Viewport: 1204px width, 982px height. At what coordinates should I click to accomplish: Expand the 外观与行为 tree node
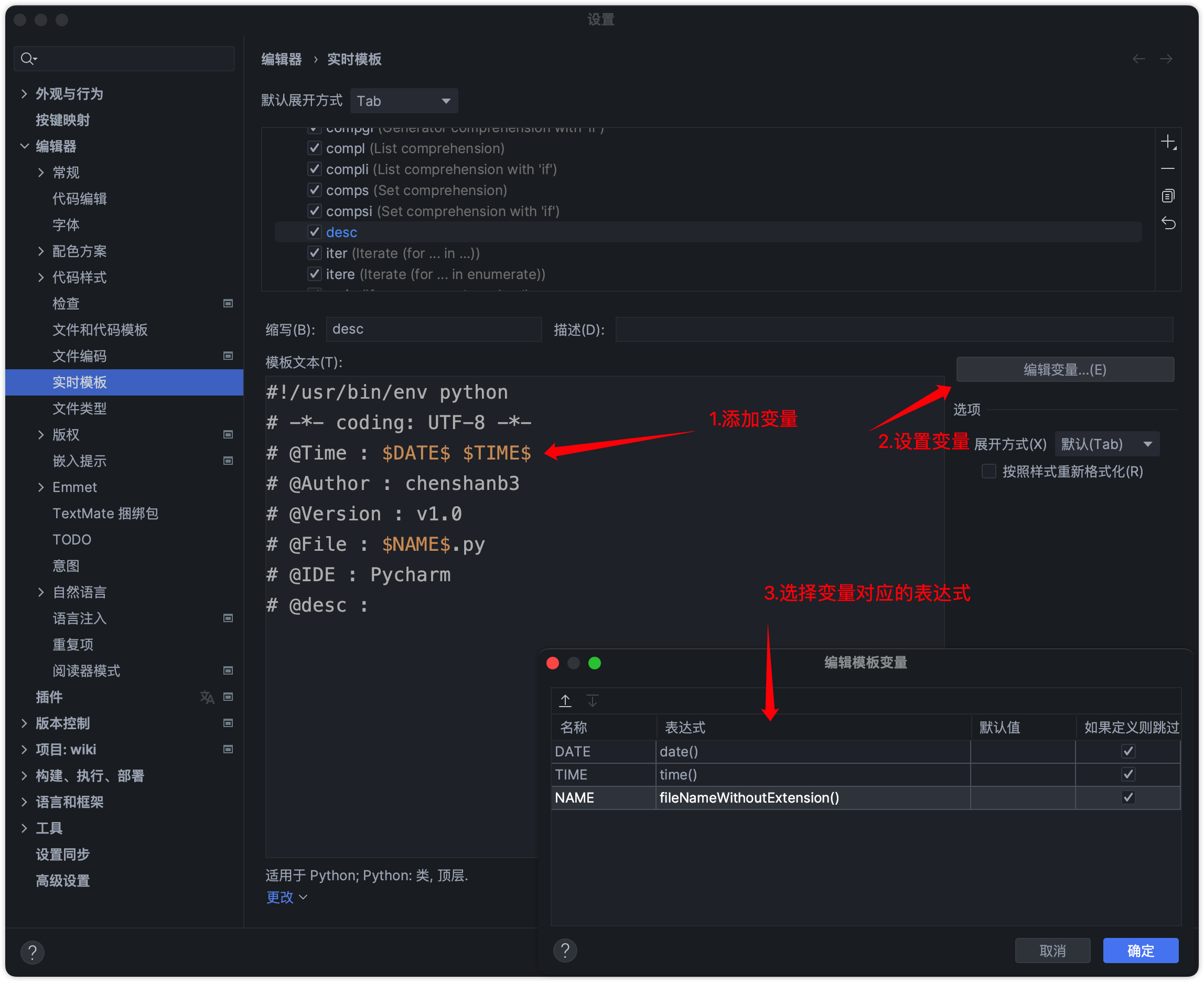(x=24, y=94)
